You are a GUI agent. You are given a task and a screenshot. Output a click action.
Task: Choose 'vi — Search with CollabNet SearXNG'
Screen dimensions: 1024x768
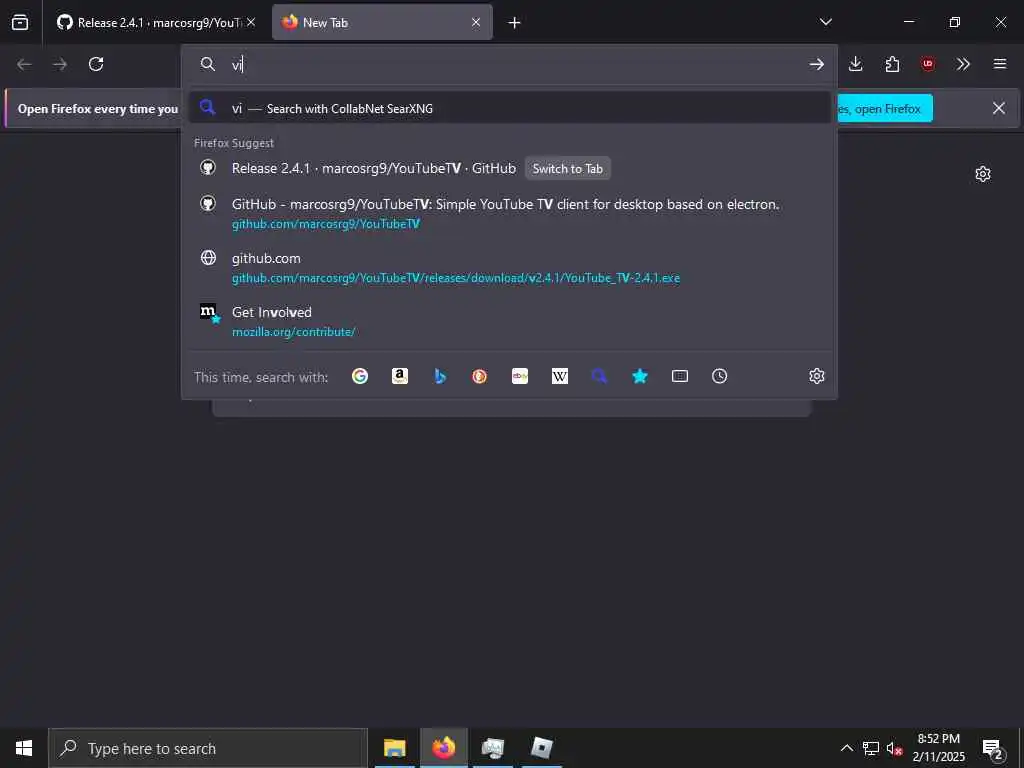tap(509, 108)
